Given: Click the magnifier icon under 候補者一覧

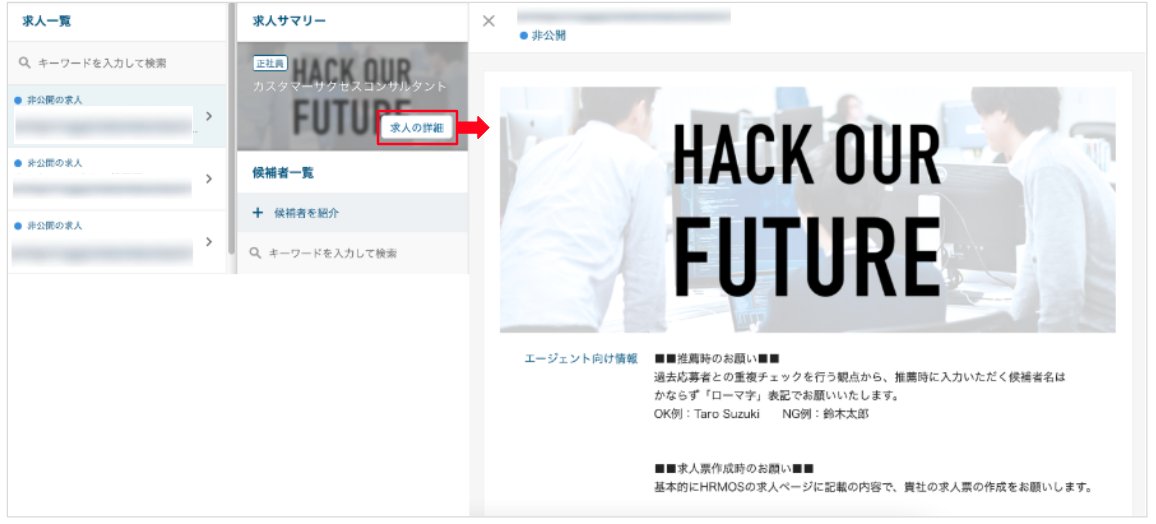Looking at the screenshot, I should pyautogui.click(x=256, y=253).
